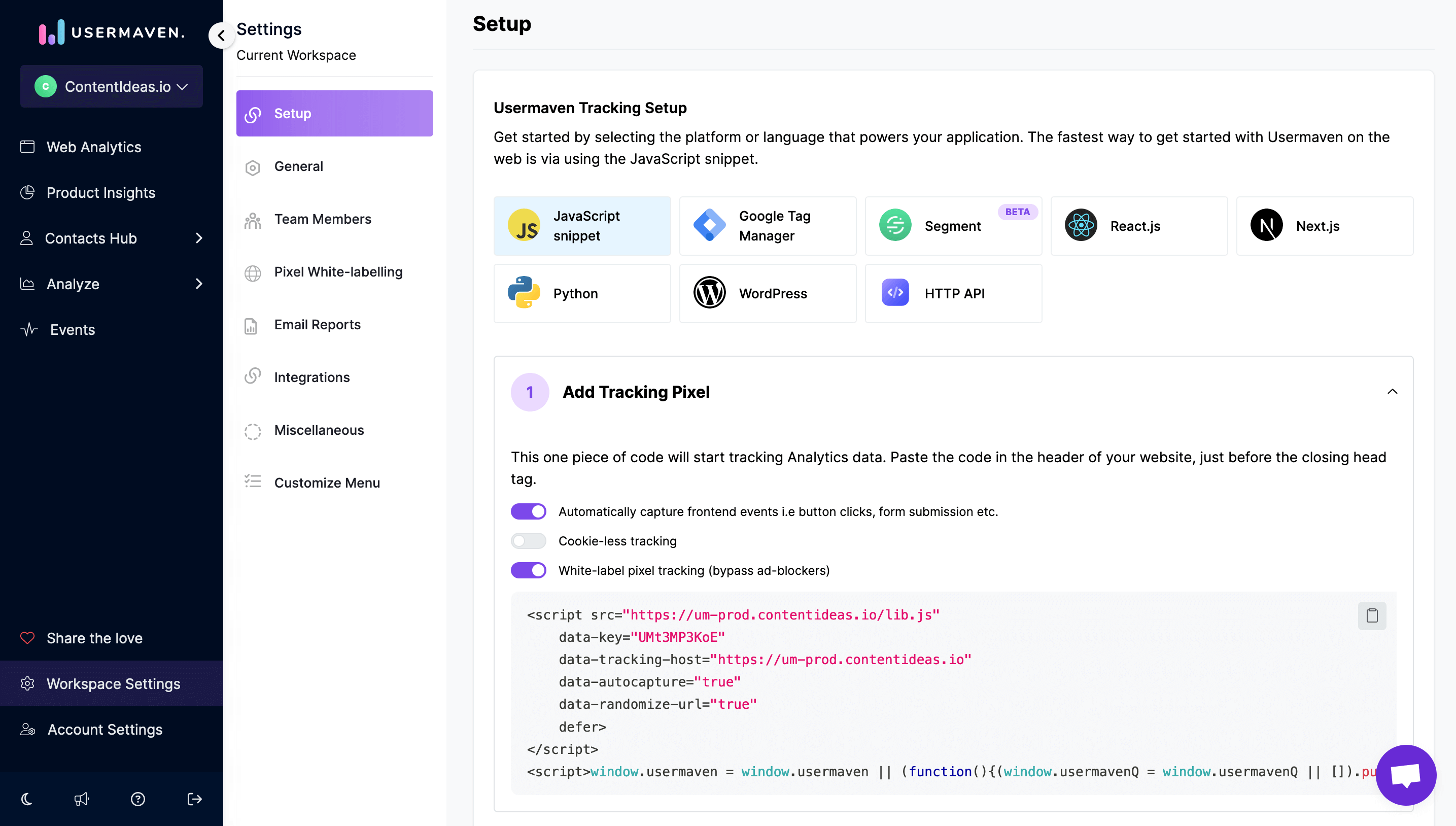The image size is (1456, 826).
Task: Go to Integrations settings page
Action: (x=311, y=377)
